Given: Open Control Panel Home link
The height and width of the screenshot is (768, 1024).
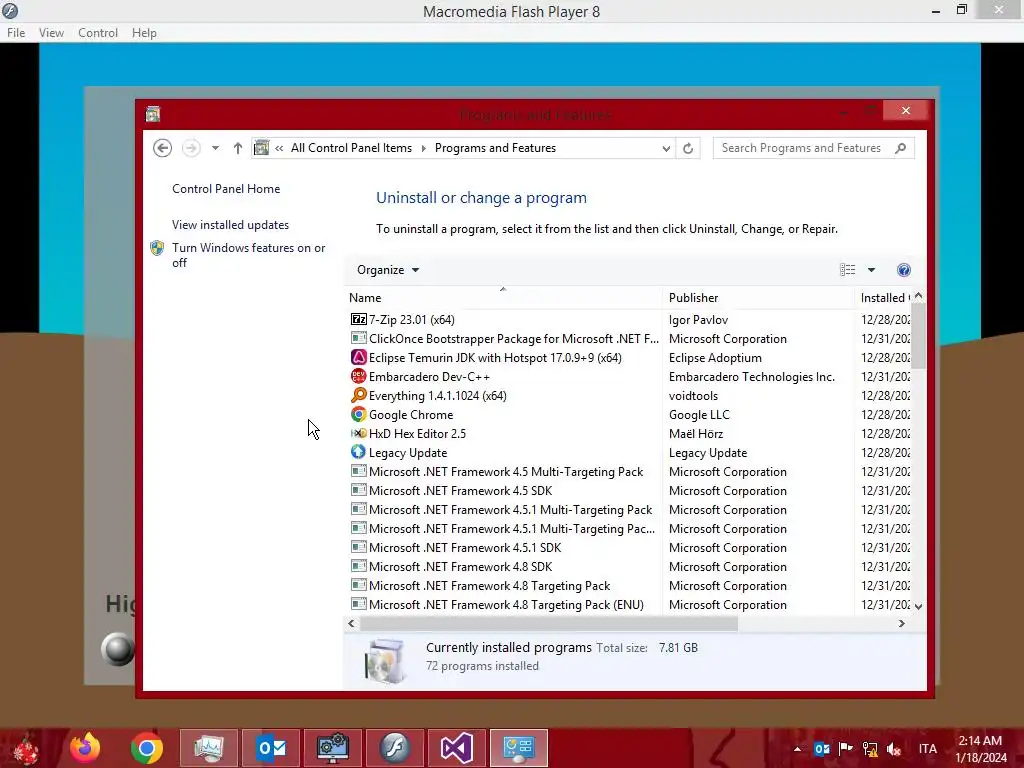Looking at the screenshot, I should 226,189.
